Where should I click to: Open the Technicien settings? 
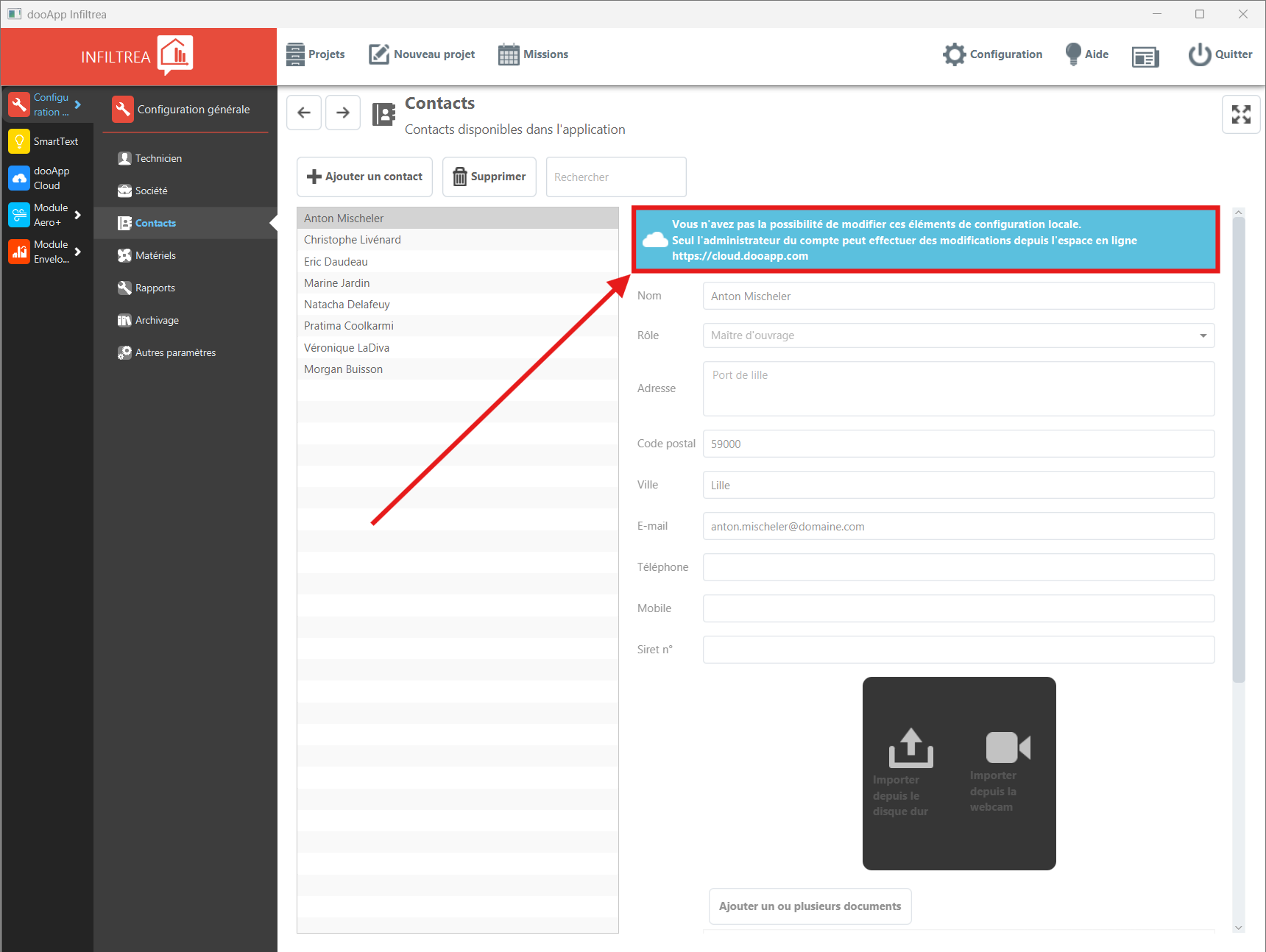coord(185,158)
